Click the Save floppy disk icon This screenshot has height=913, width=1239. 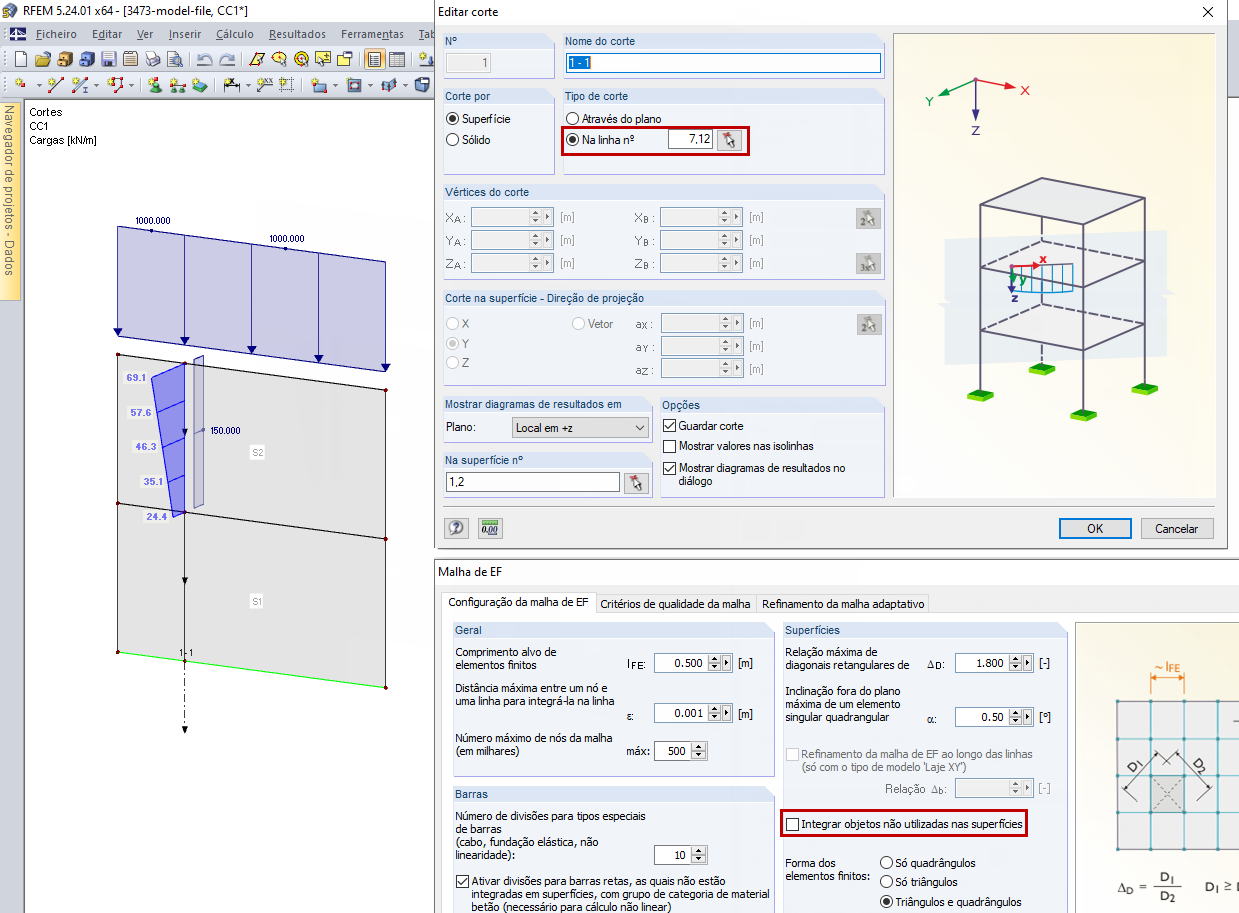[x=108, y=59]
